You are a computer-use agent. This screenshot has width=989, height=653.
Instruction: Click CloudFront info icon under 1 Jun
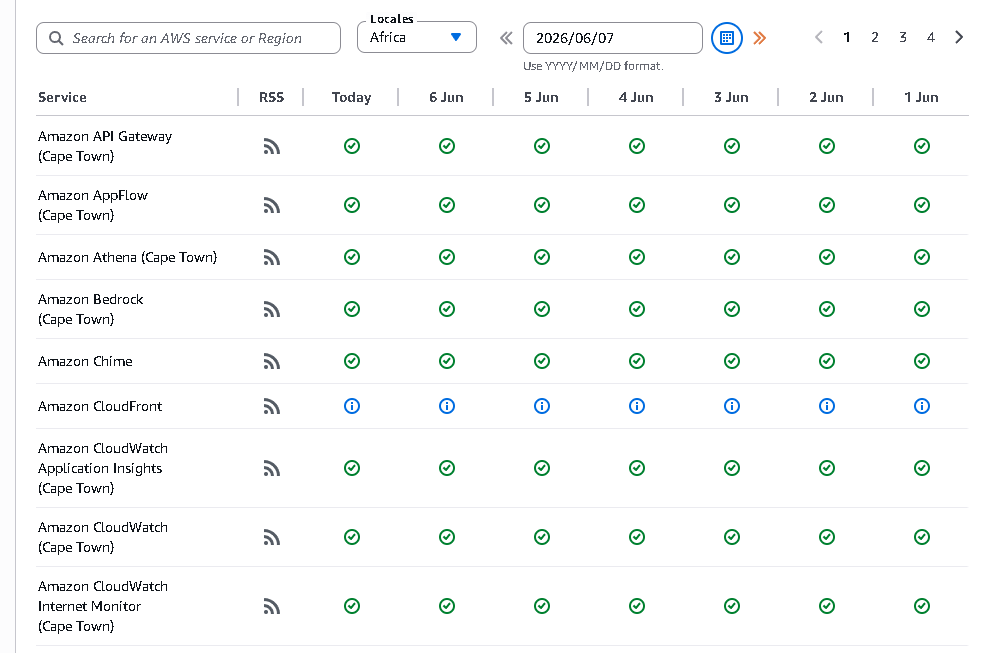click(922, 406)
